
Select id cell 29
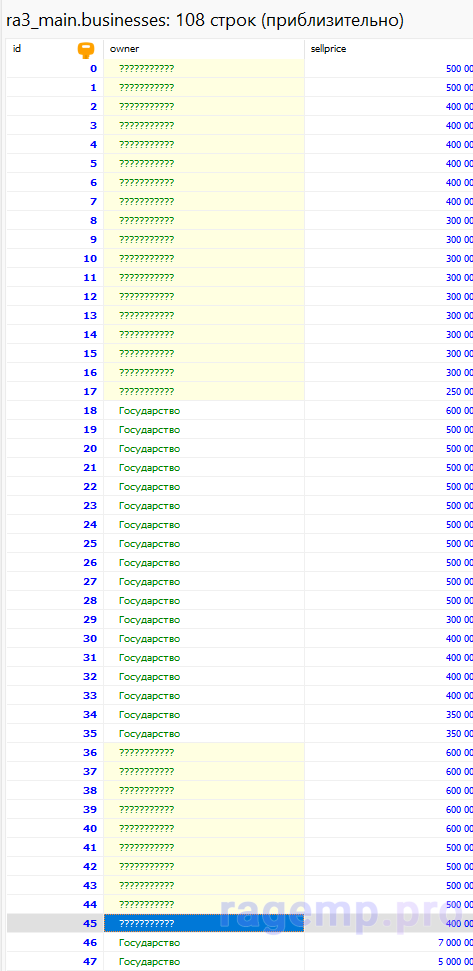coord(55,619)
